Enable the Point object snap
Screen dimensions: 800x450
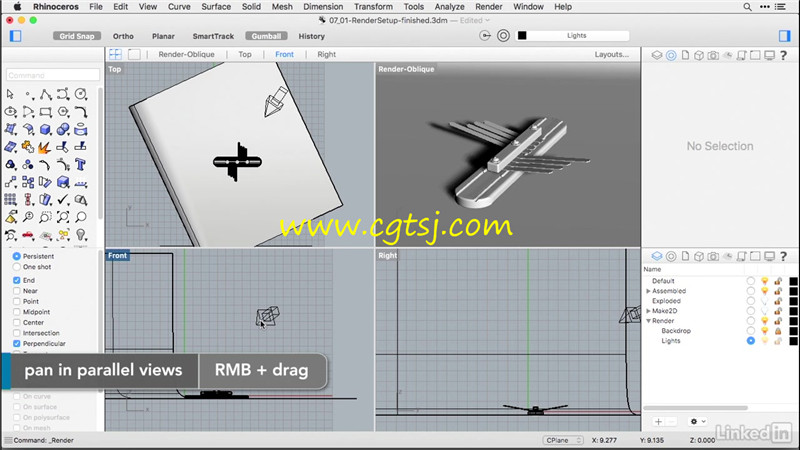point(17,302)
